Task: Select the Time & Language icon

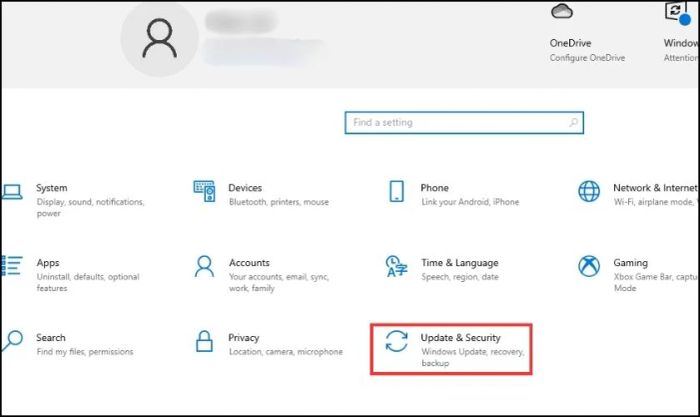Action: click(396, 266)
